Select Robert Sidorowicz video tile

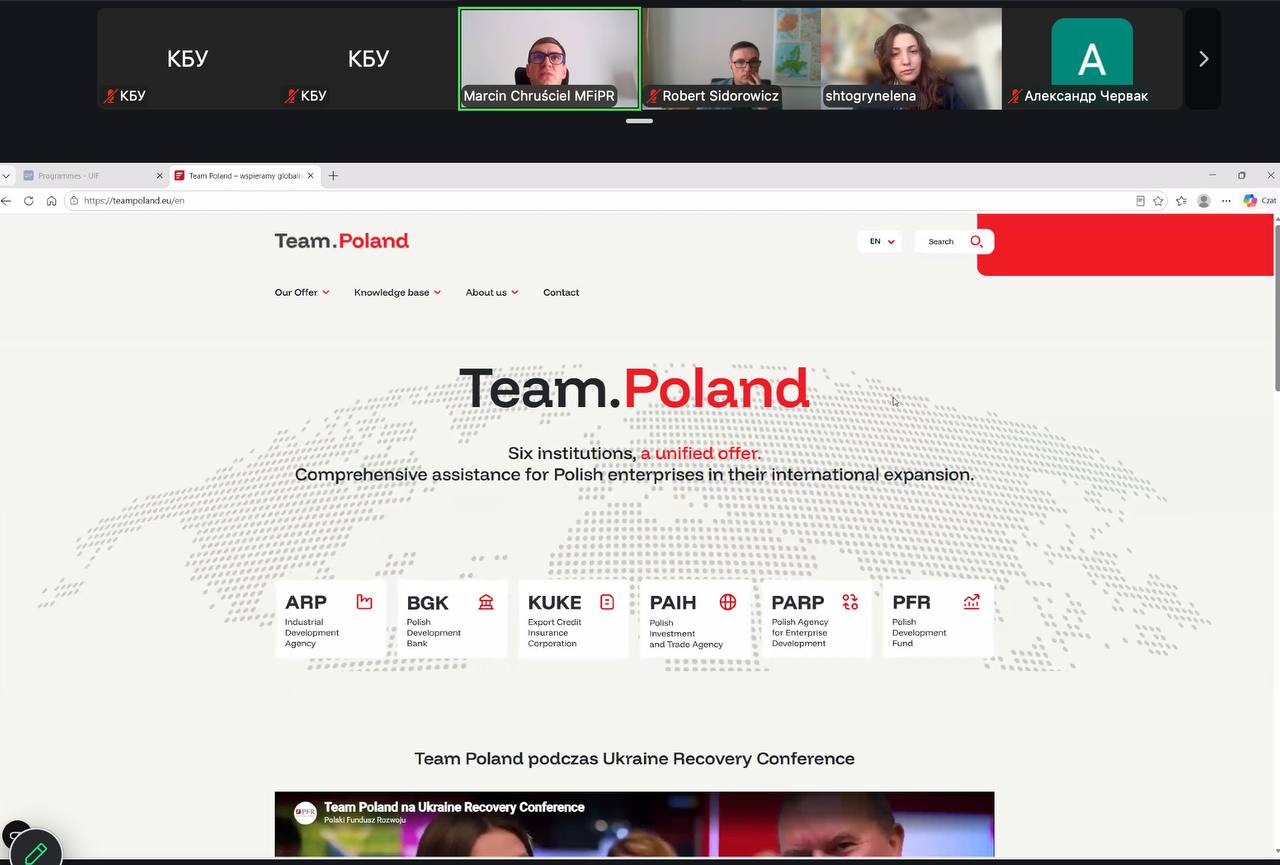(731, 59)
